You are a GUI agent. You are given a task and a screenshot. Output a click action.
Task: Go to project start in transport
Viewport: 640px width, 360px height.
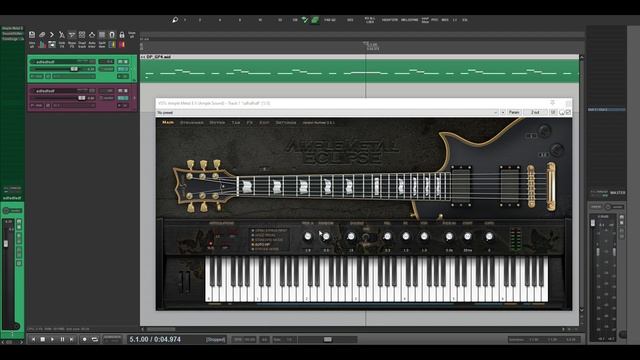tap(33, 339)
